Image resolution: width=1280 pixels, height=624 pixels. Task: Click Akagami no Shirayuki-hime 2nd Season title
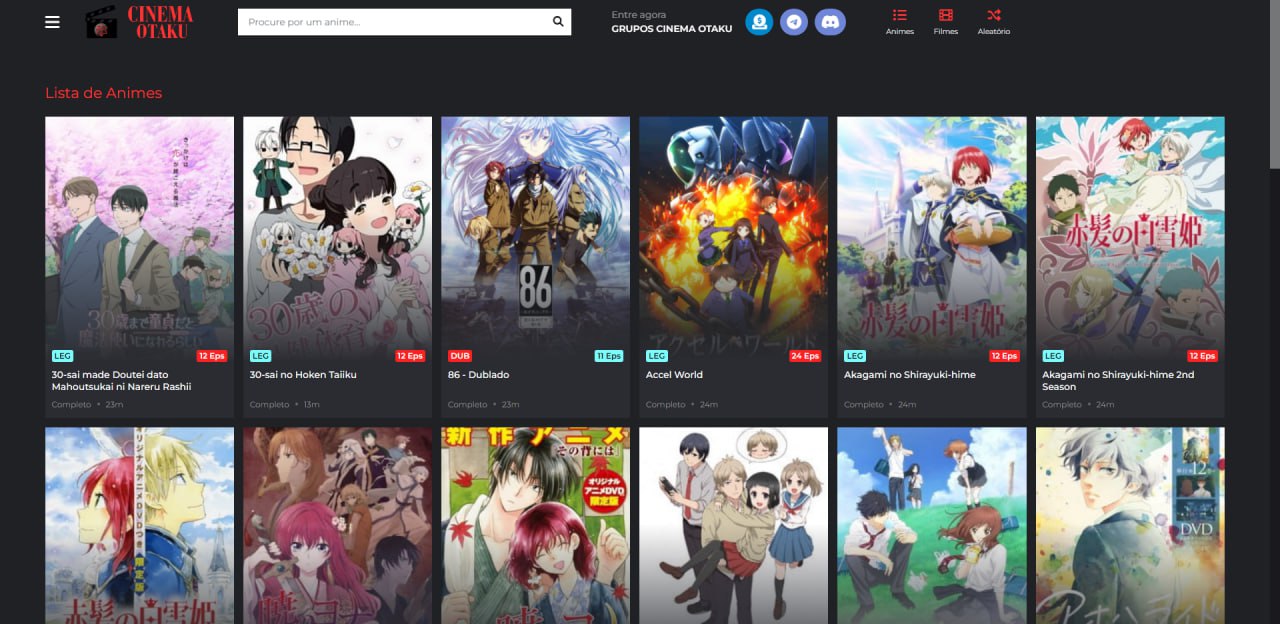coord(1118,380)
